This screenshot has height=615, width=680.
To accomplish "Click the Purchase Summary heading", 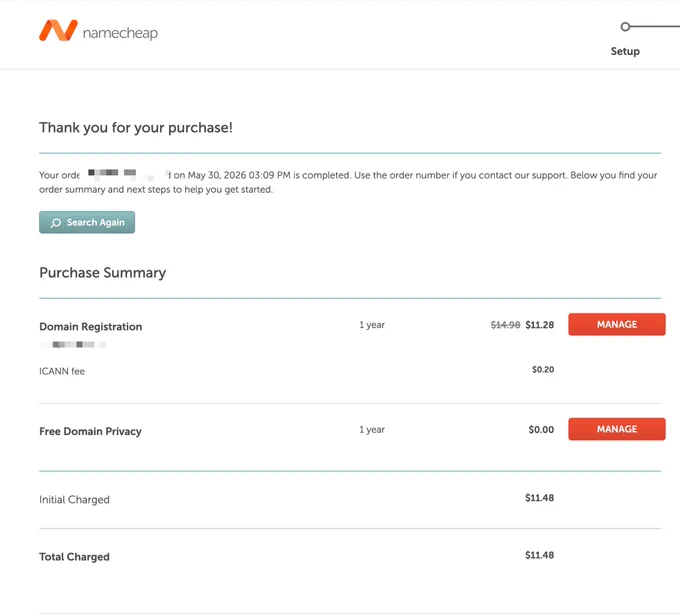I will (102, 272).
